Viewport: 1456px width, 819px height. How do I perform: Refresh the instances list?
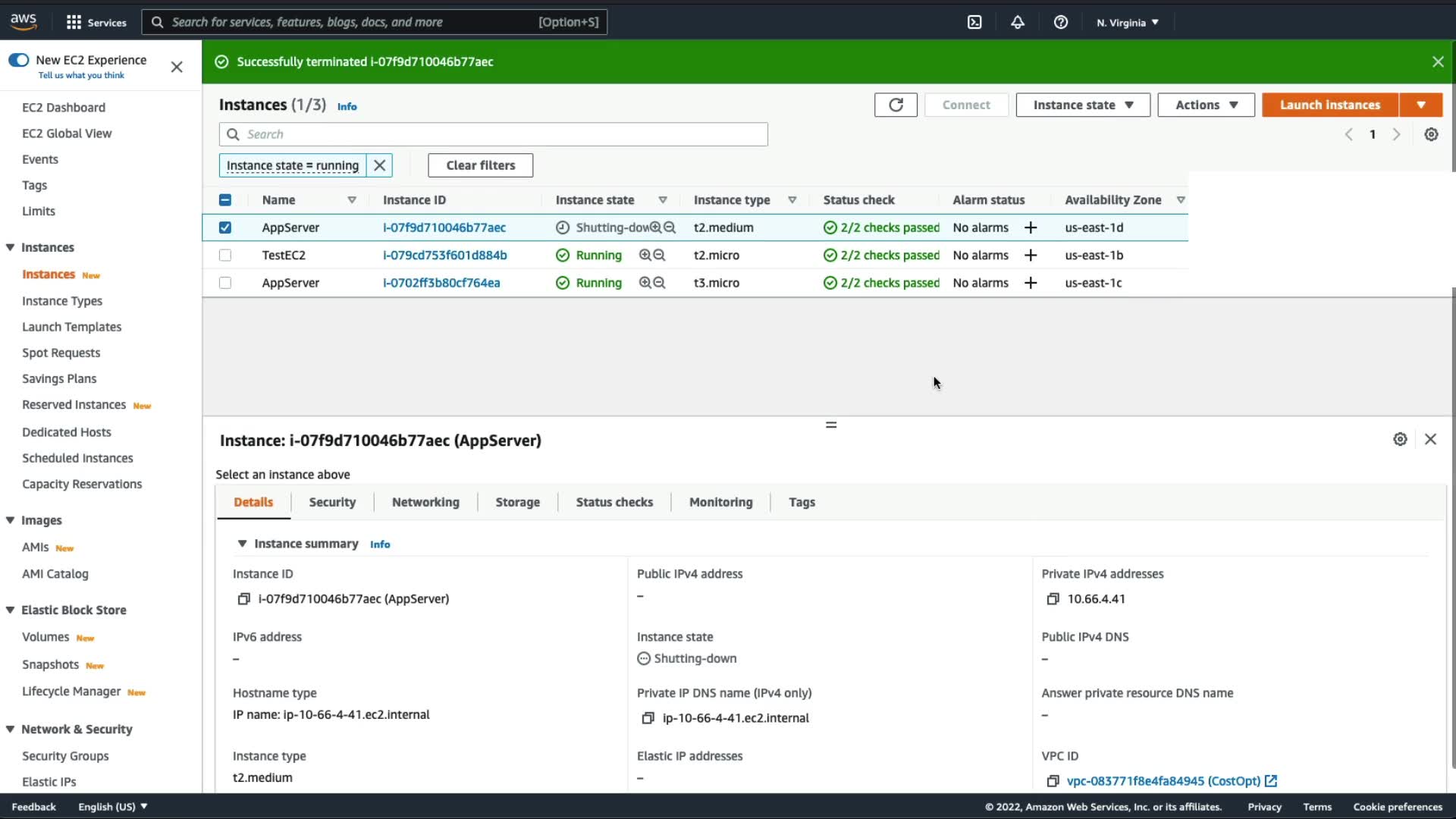tap(896, 105)
